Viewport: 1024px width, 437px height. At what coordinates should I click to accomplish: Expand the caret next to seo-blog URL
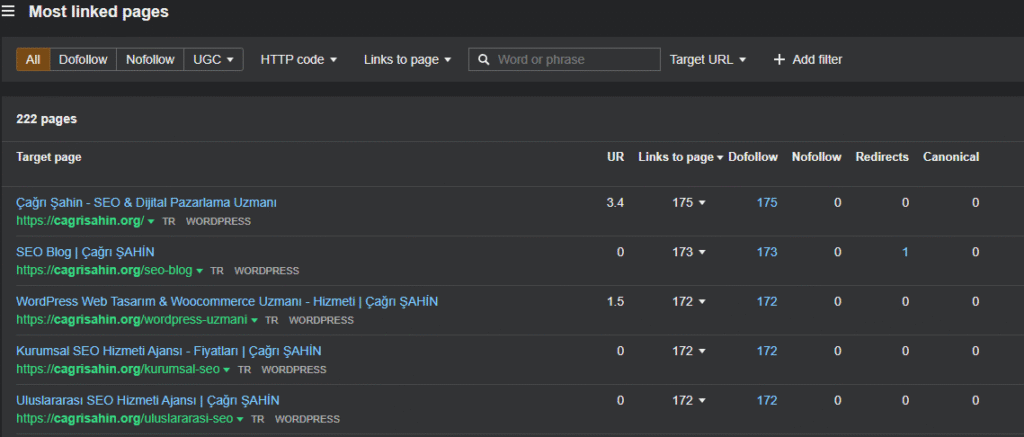pyautogui.click(x=199, y=271)
